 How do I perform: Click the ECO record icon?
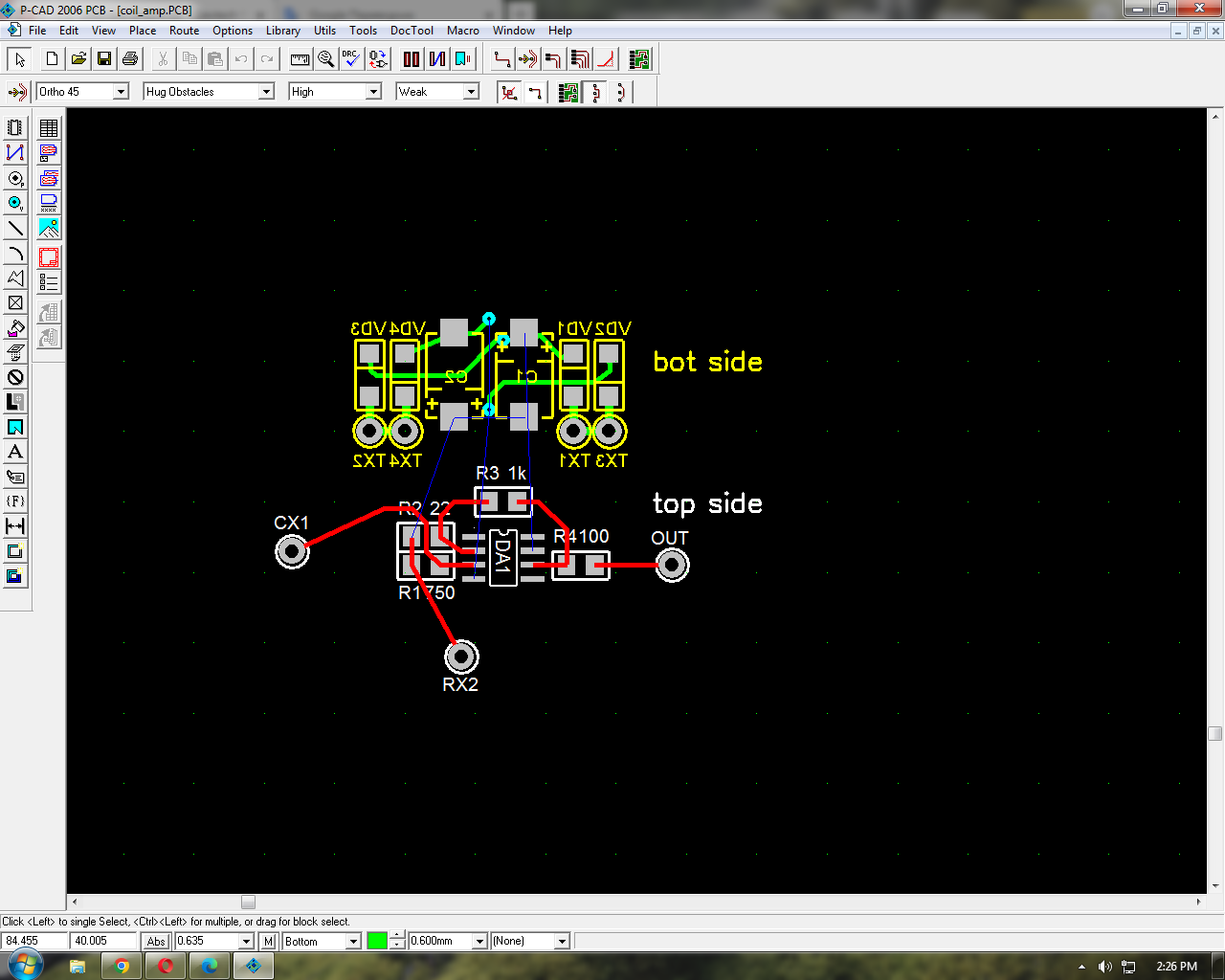378,59
